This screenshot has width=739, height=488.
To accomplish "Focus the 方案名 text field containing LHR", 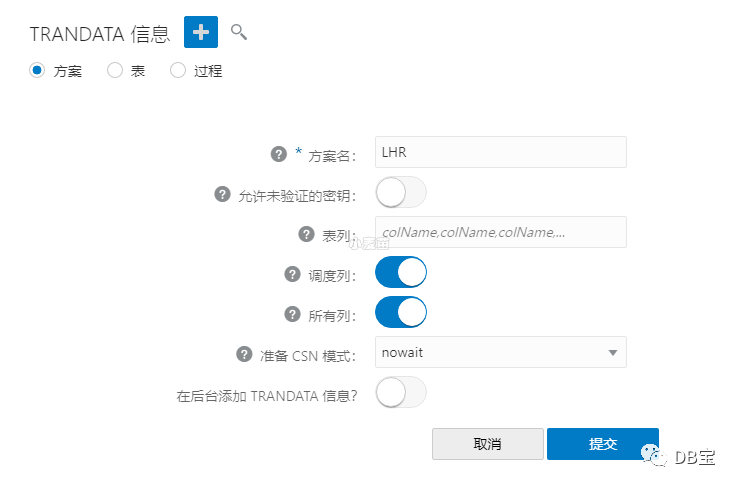I will pos(500,152).
